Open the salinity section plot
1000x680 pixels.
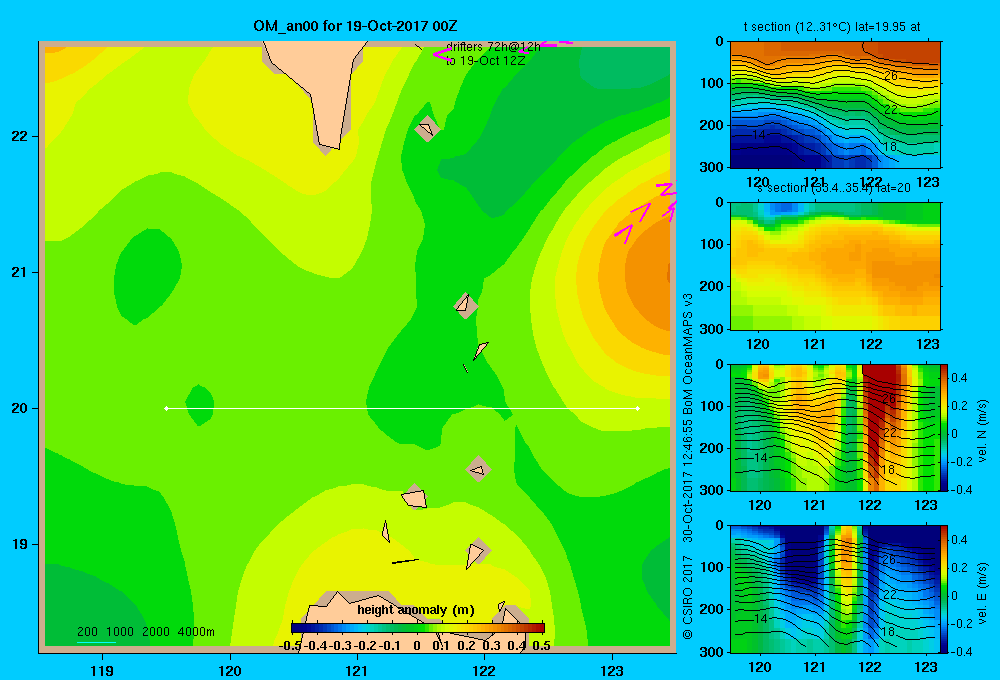(x=835, y=266)
